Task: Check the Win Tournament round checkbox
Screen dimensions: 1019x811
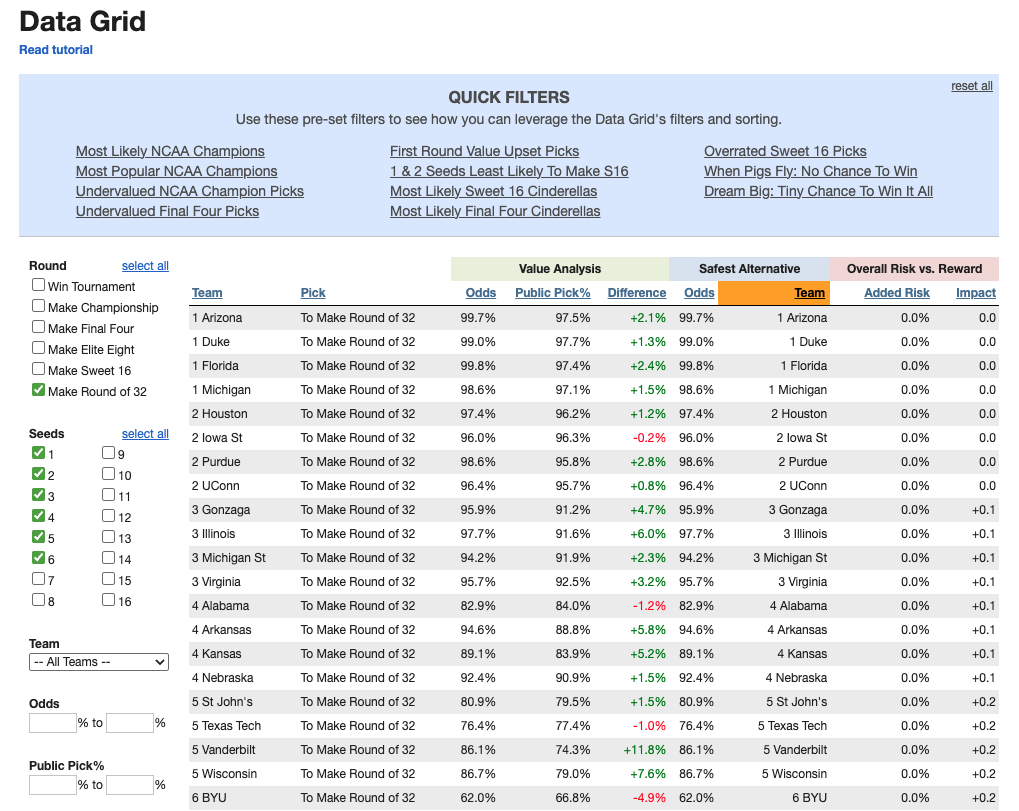Action: (x=39, y=286)
